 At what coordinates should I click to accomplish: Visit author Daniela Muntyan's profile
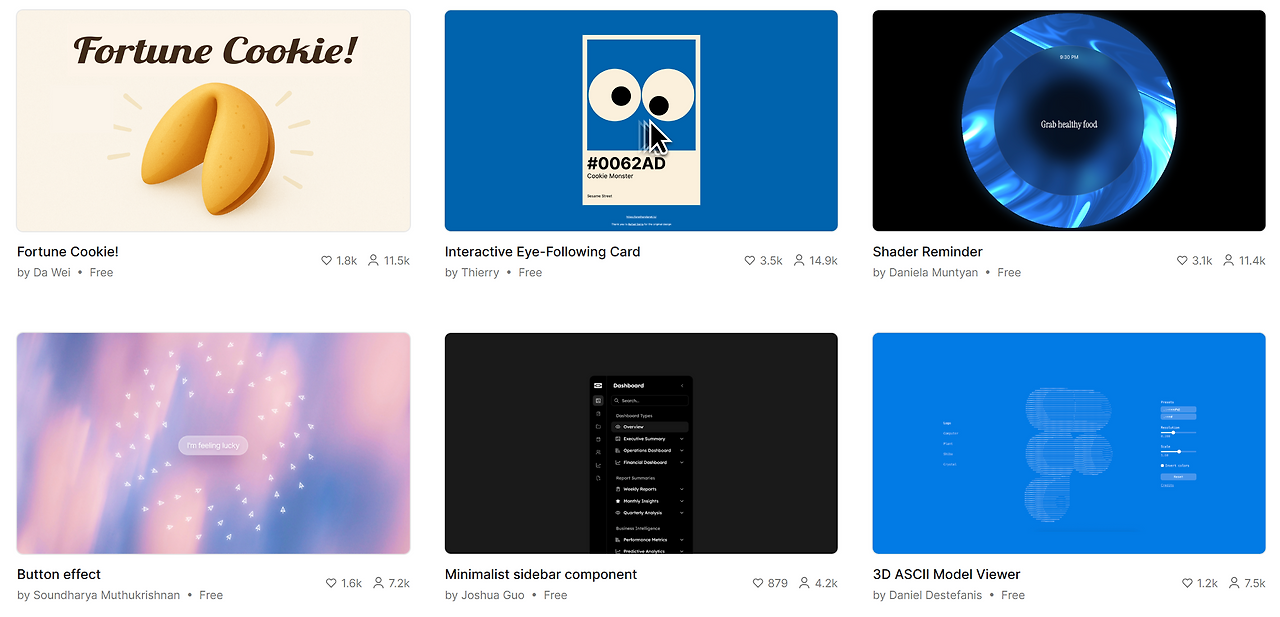click(934, 272)
